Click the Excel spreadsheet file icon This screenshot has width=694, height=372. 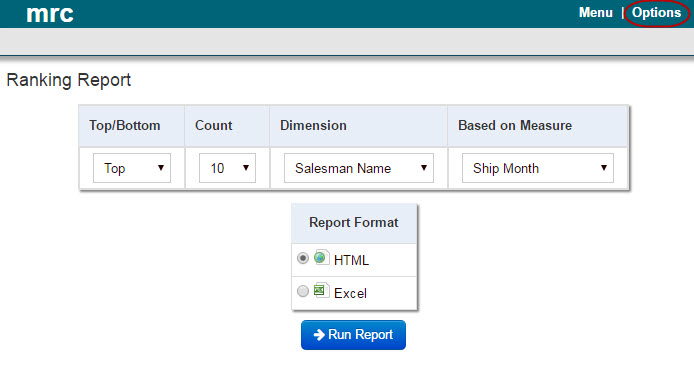pos(321,291)
